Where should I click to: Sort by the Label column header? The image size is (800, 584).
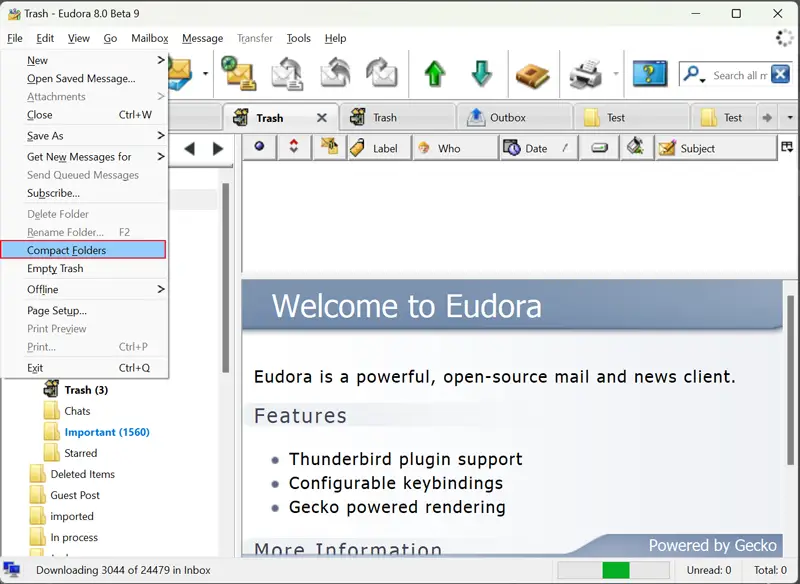point(379,148)
